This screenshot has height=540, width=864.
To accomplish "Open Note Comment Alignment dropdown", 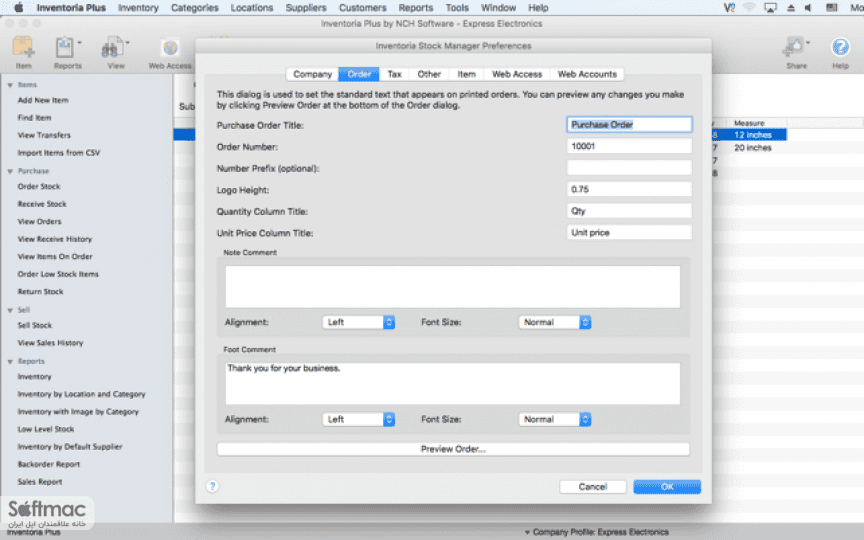I will click(358, 322).
